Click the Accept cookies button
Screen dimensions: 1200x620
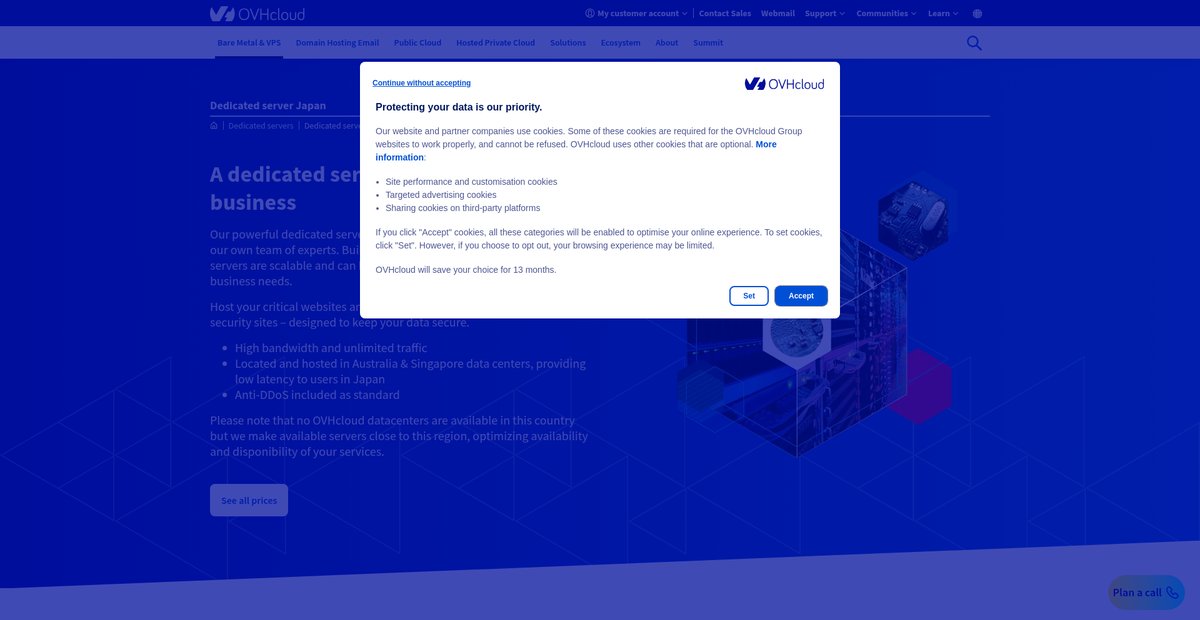click(801, 296)
